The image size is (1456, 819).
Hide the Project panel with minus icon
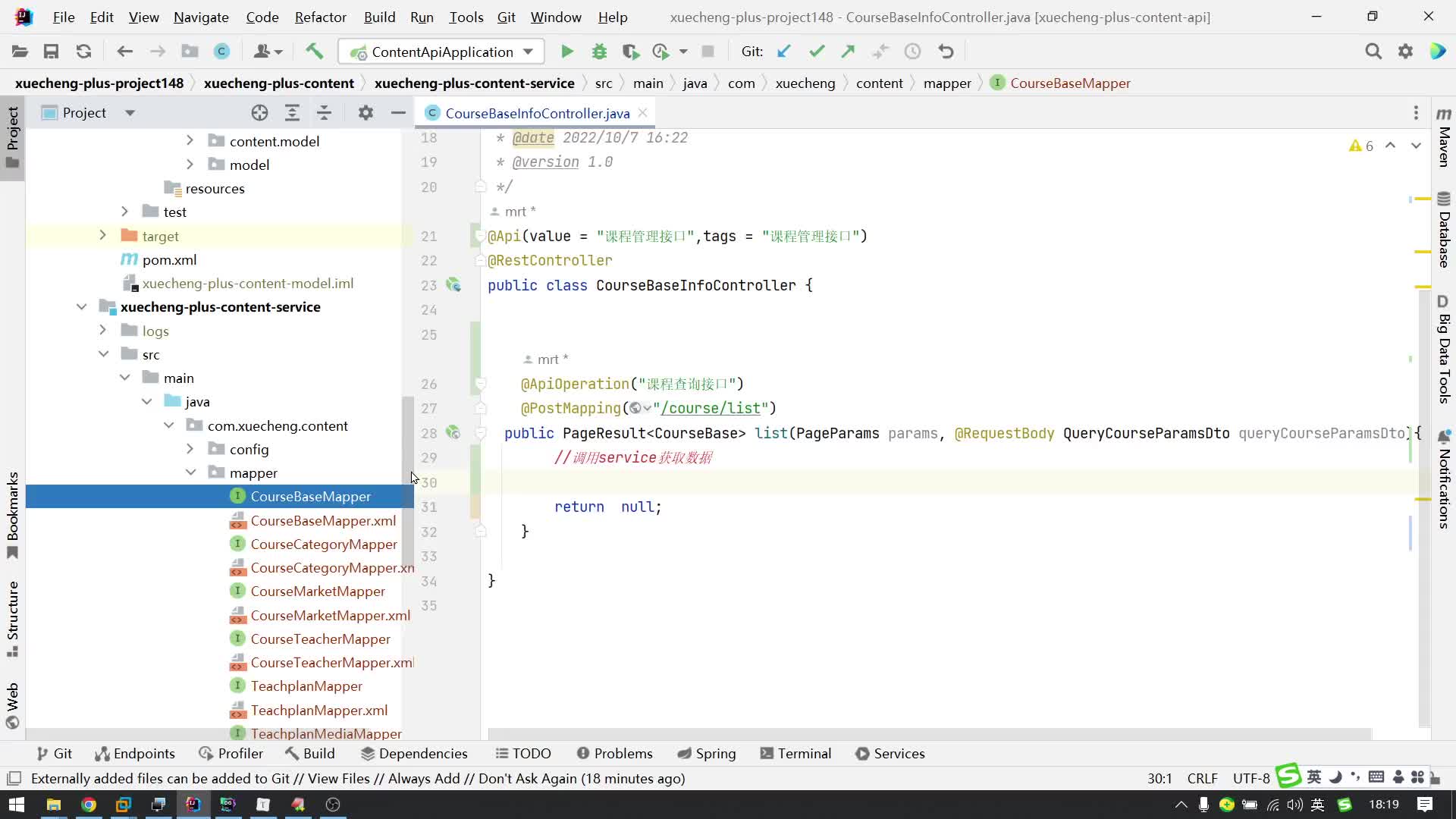click(x=398, y=113)
